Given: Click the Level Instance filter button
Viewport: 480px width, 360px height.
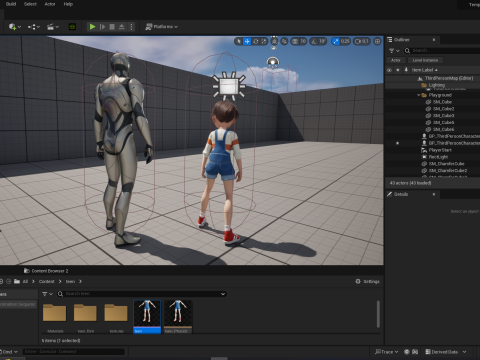Looking at the screenshot, I should pos(425,60).
